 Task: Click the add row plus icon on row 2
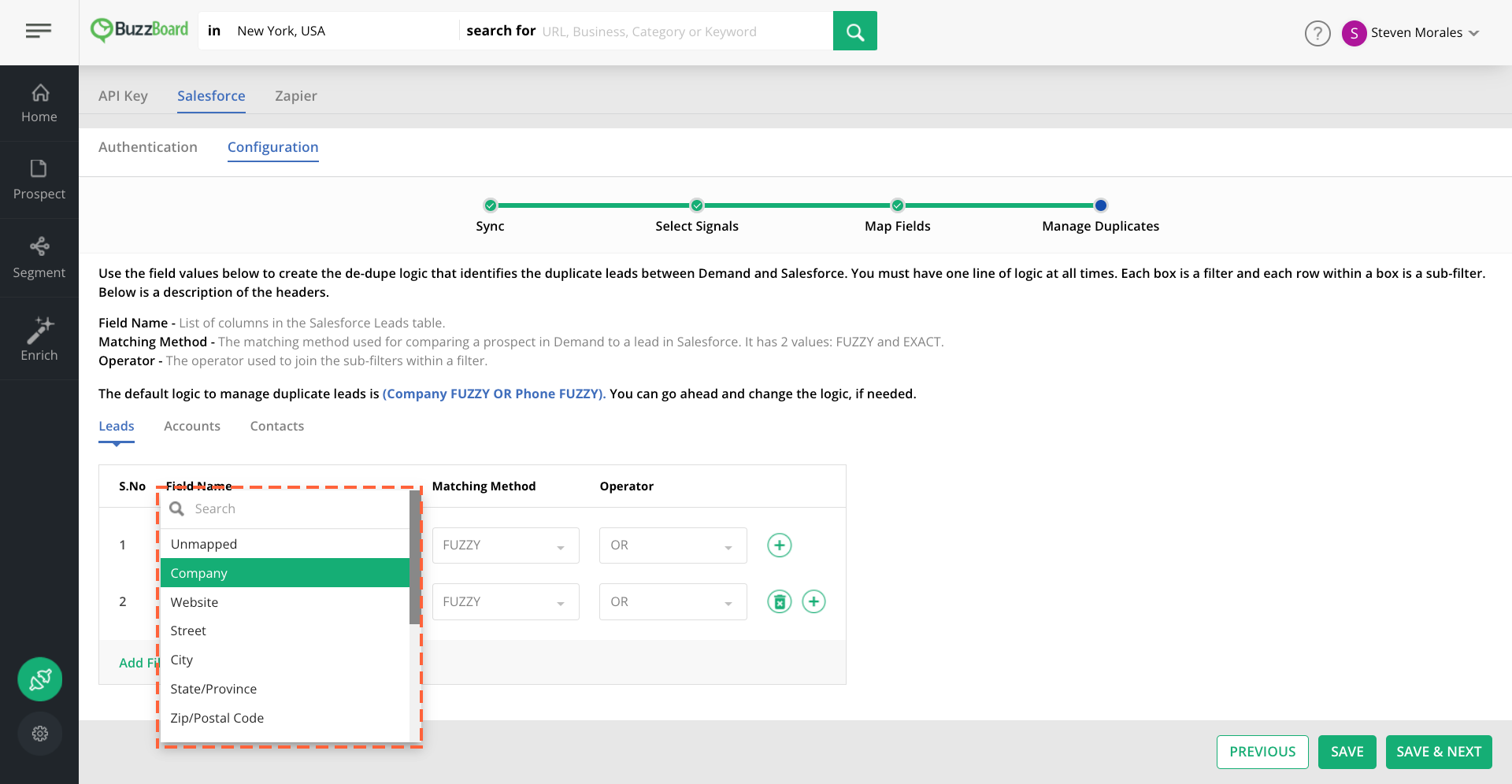(813, 601)
